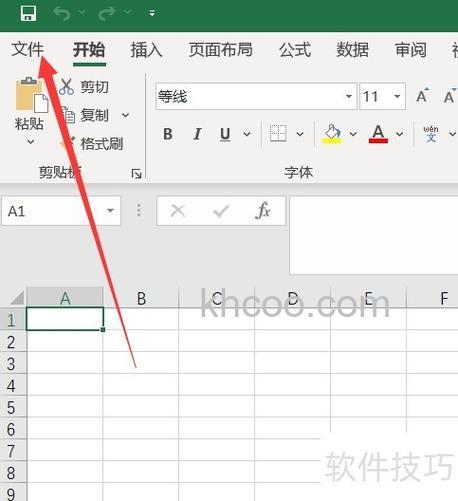Click cell B2
The image size is (458, 501).
141,341
